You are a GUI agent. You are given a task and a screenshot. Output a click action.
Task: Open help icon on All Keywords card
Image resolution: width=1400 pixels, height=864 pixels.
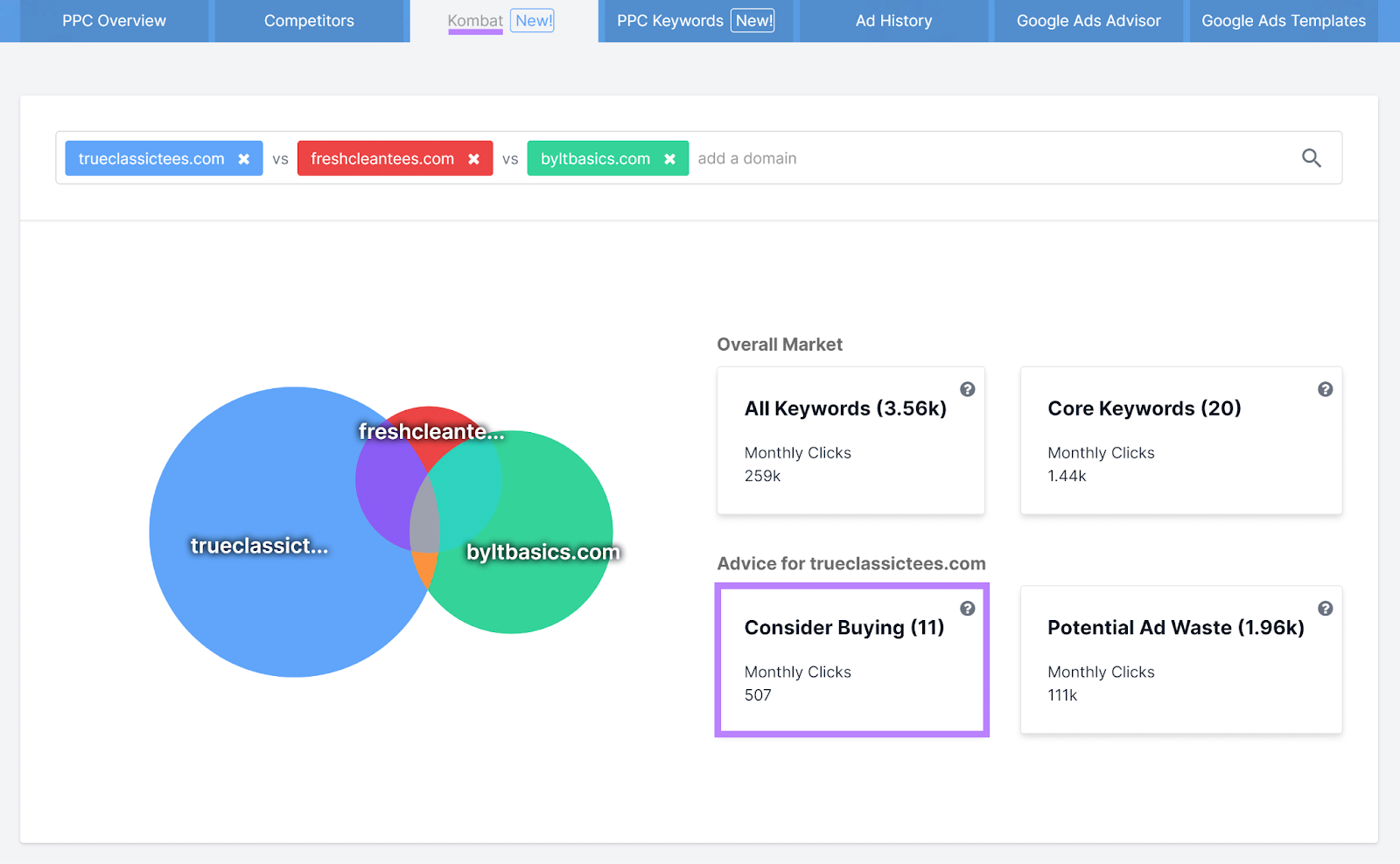(967, 389)
